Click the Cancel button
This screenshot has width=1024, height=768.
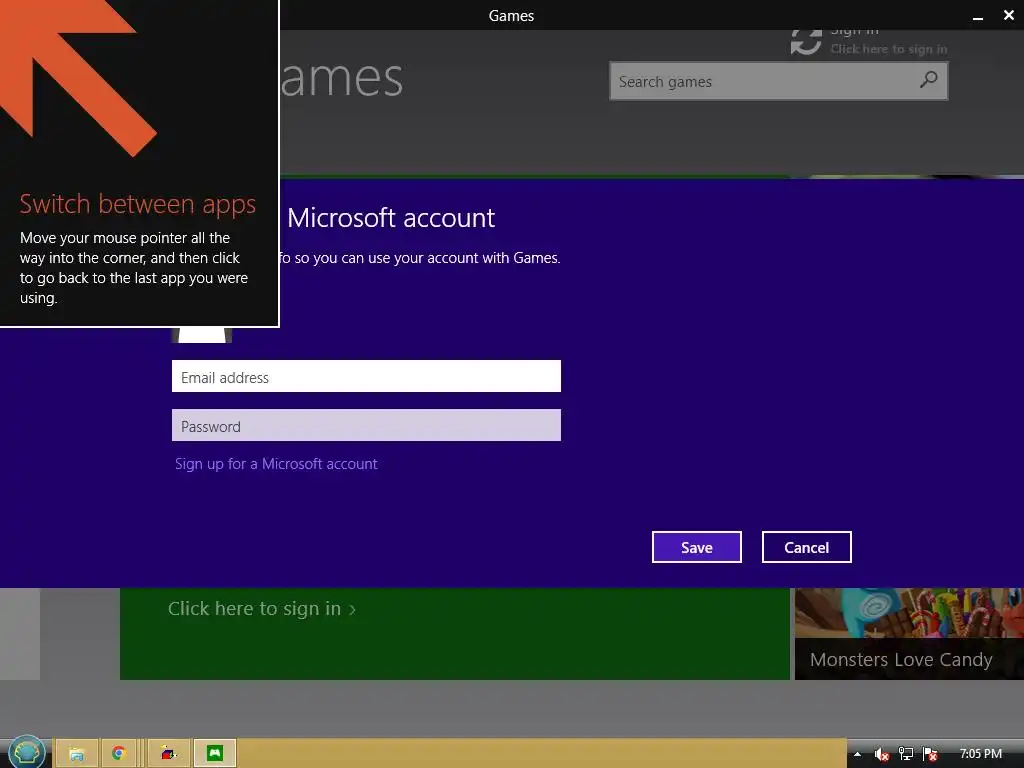click(x=807, y=547)
